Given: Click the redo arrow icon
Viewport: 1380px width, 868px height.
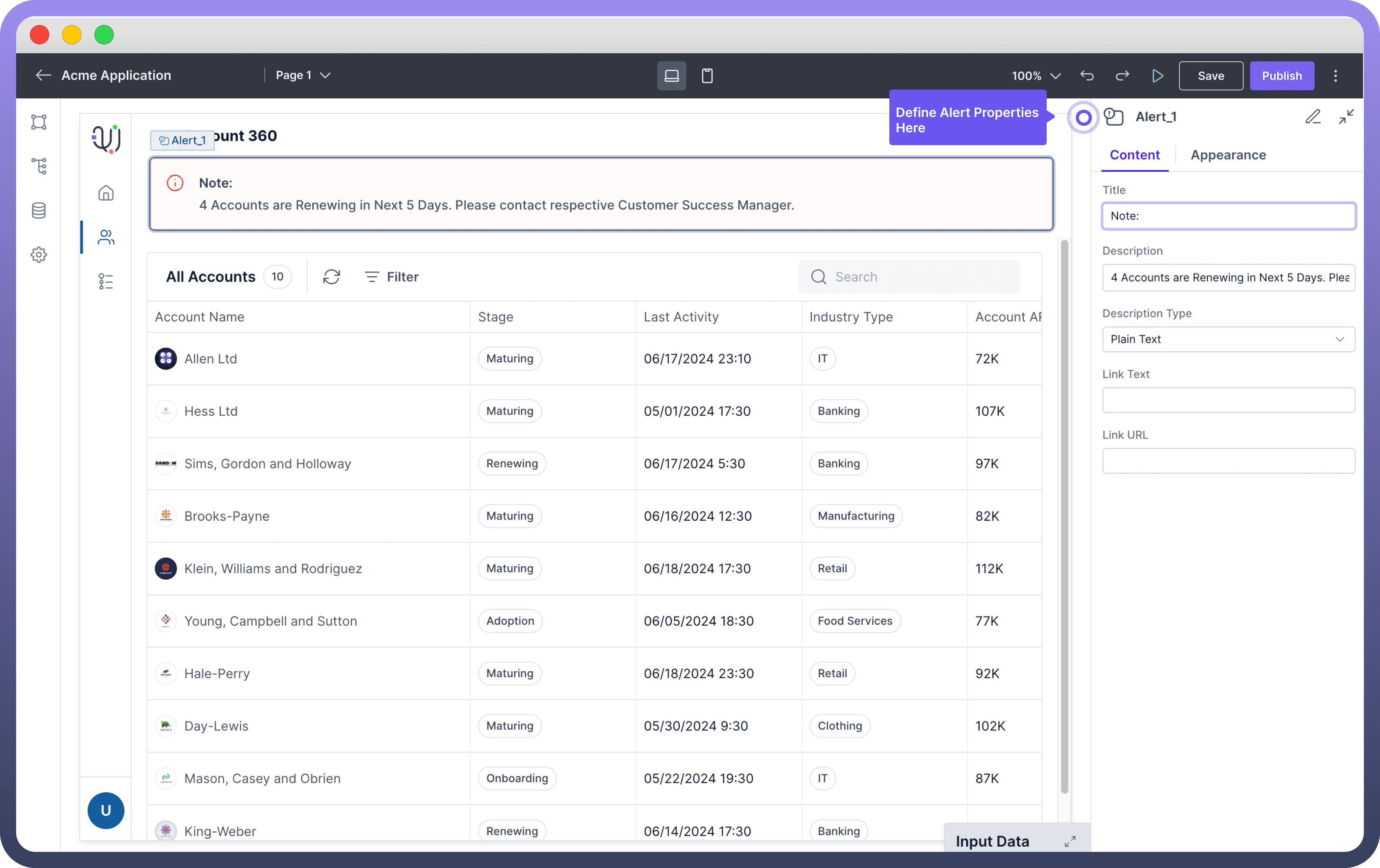Looking at the screenshot, I should [1122, 76].
